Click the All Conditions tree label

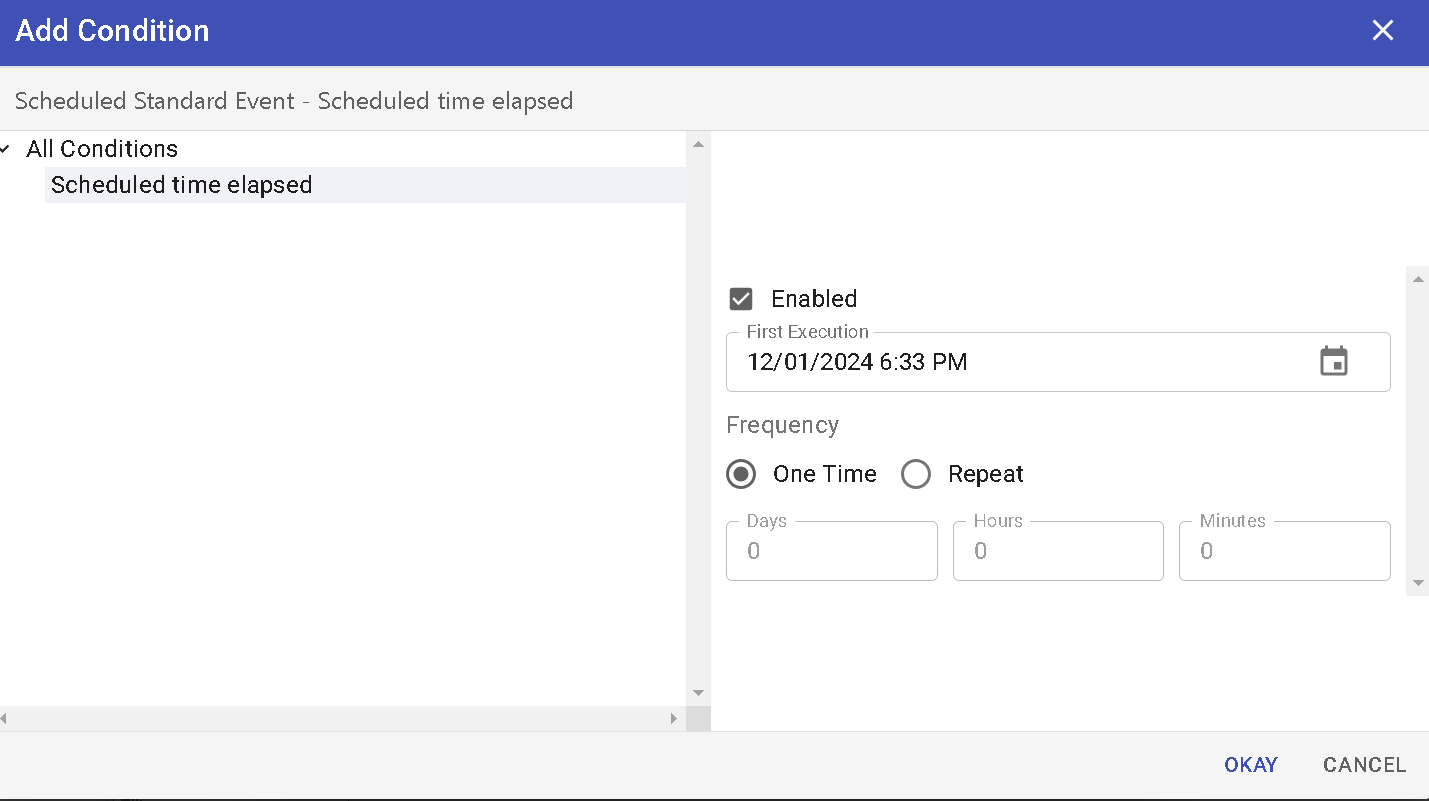102,149
